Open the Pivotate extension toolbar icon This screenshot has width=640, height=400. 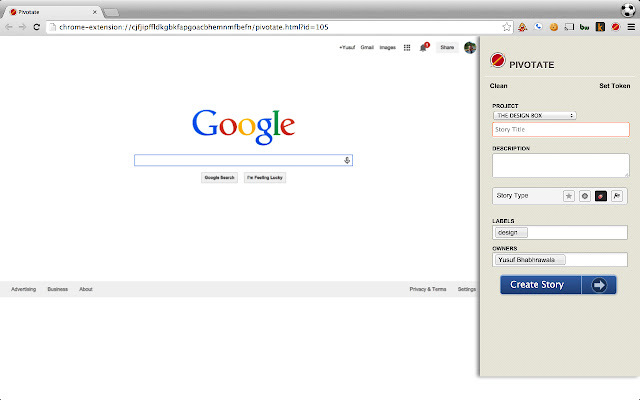(616, 27)
